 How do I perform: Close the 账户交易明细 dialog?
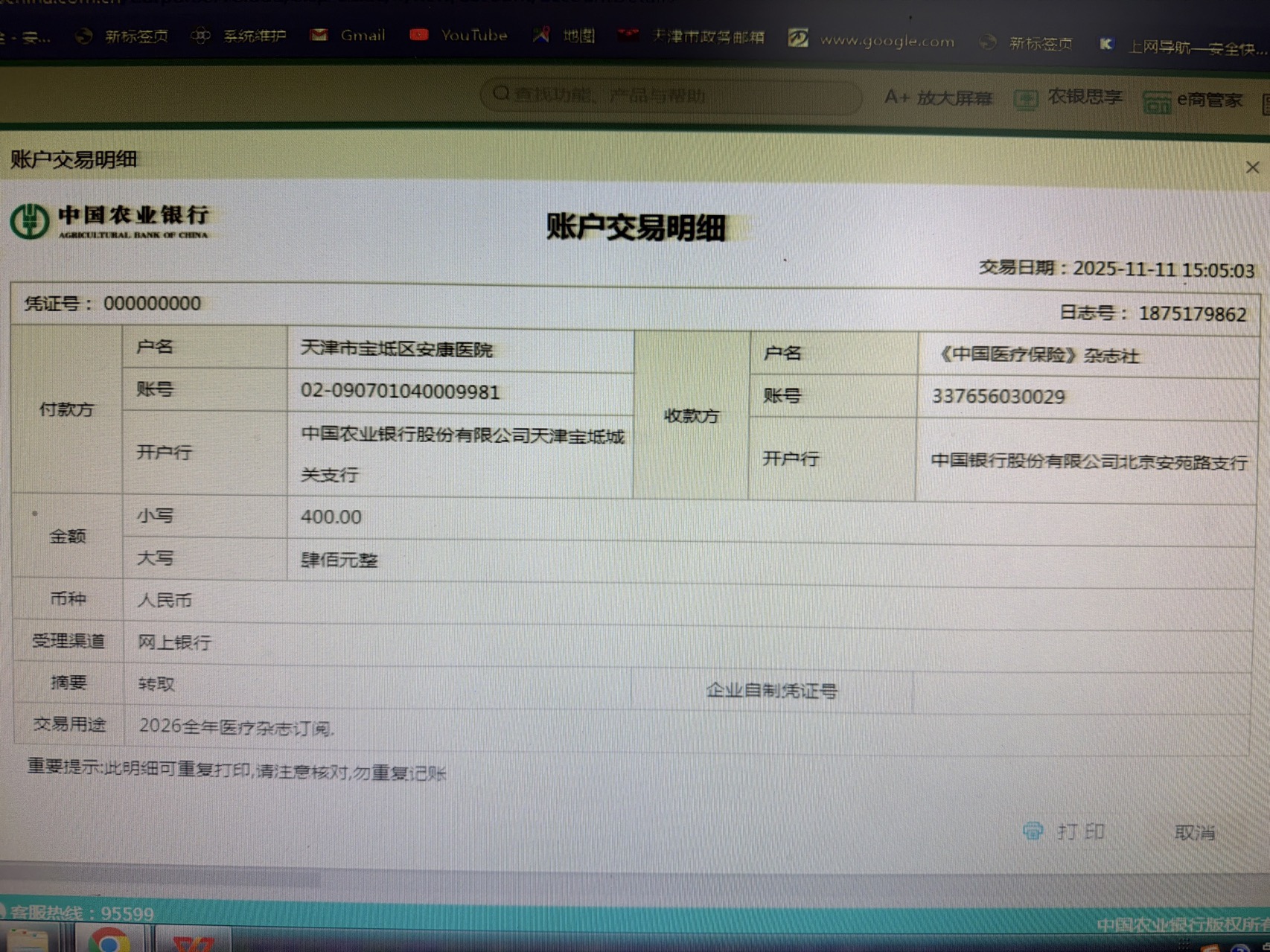pyautogui.click(x=1252, y=167)
